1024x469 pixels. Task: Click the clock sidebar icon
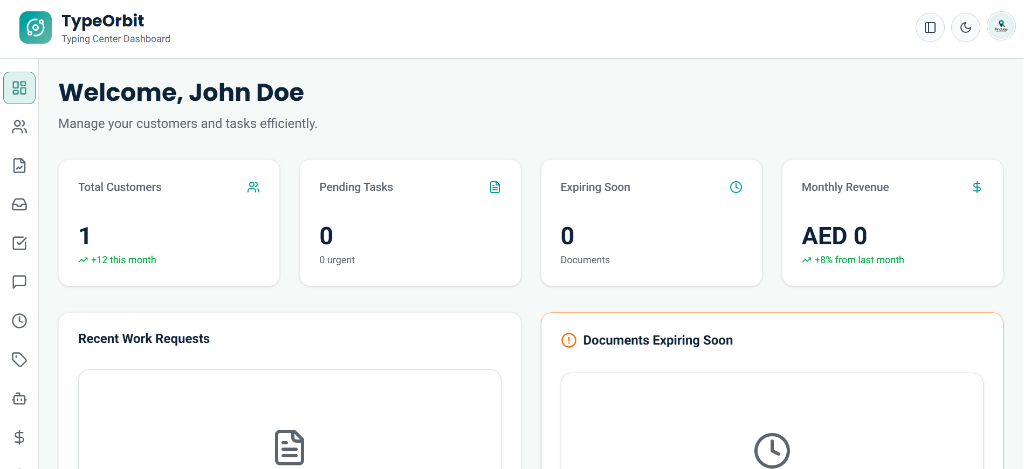pyautogui.click(x=19, y=321)
